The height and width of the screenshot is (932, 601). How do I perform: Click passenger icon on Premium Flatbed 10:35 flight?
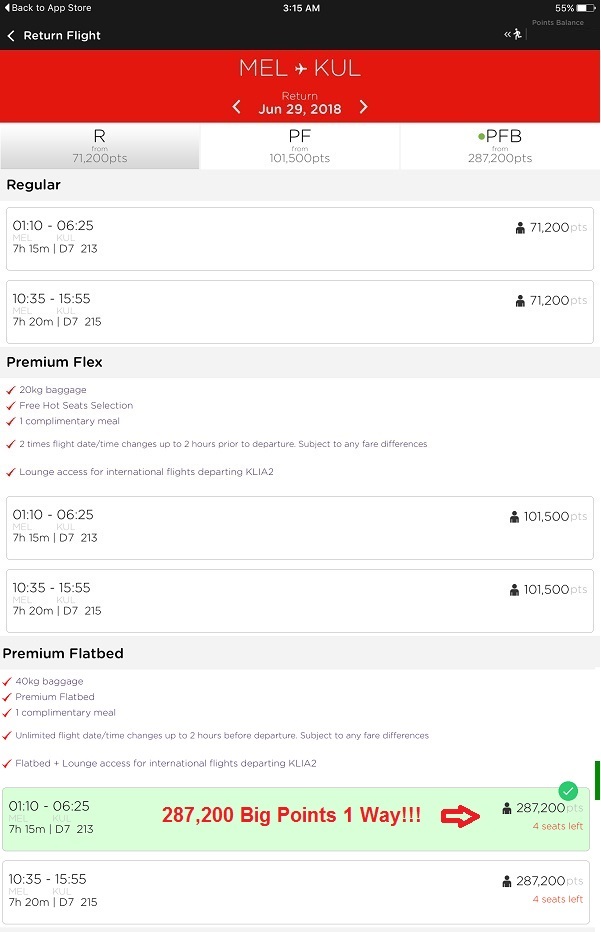coord(508,881)
